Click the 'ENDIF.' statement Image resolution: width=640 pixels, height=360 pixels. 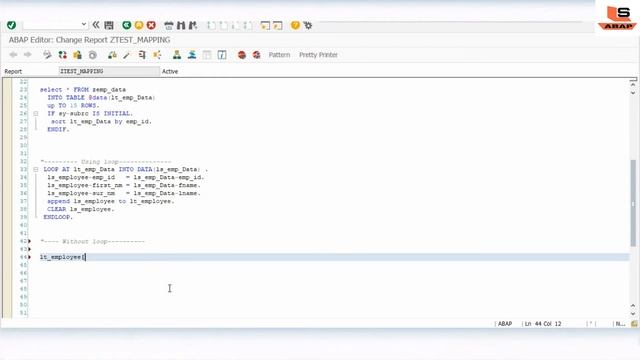tap(58, 129)
